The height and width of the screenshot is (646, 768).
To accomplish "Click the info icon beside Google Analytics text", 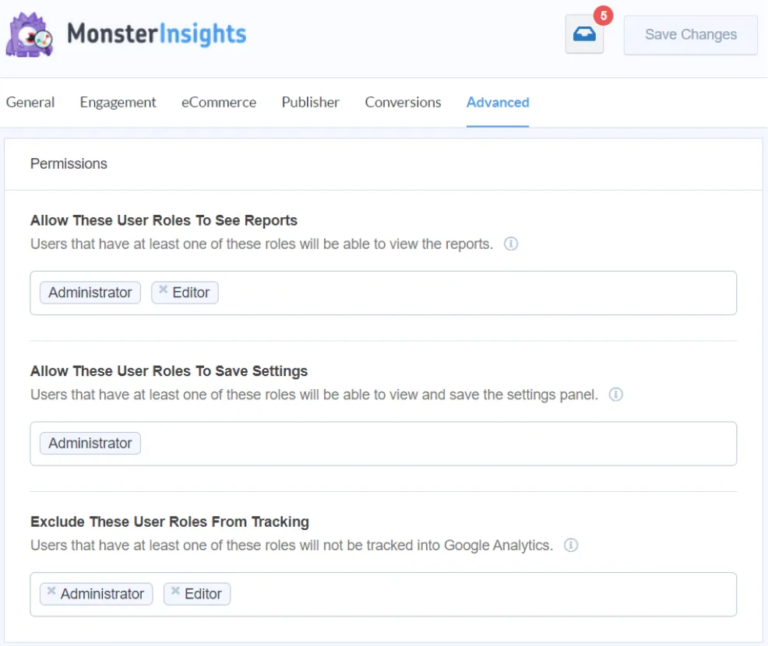I will [x=571, y=545].
